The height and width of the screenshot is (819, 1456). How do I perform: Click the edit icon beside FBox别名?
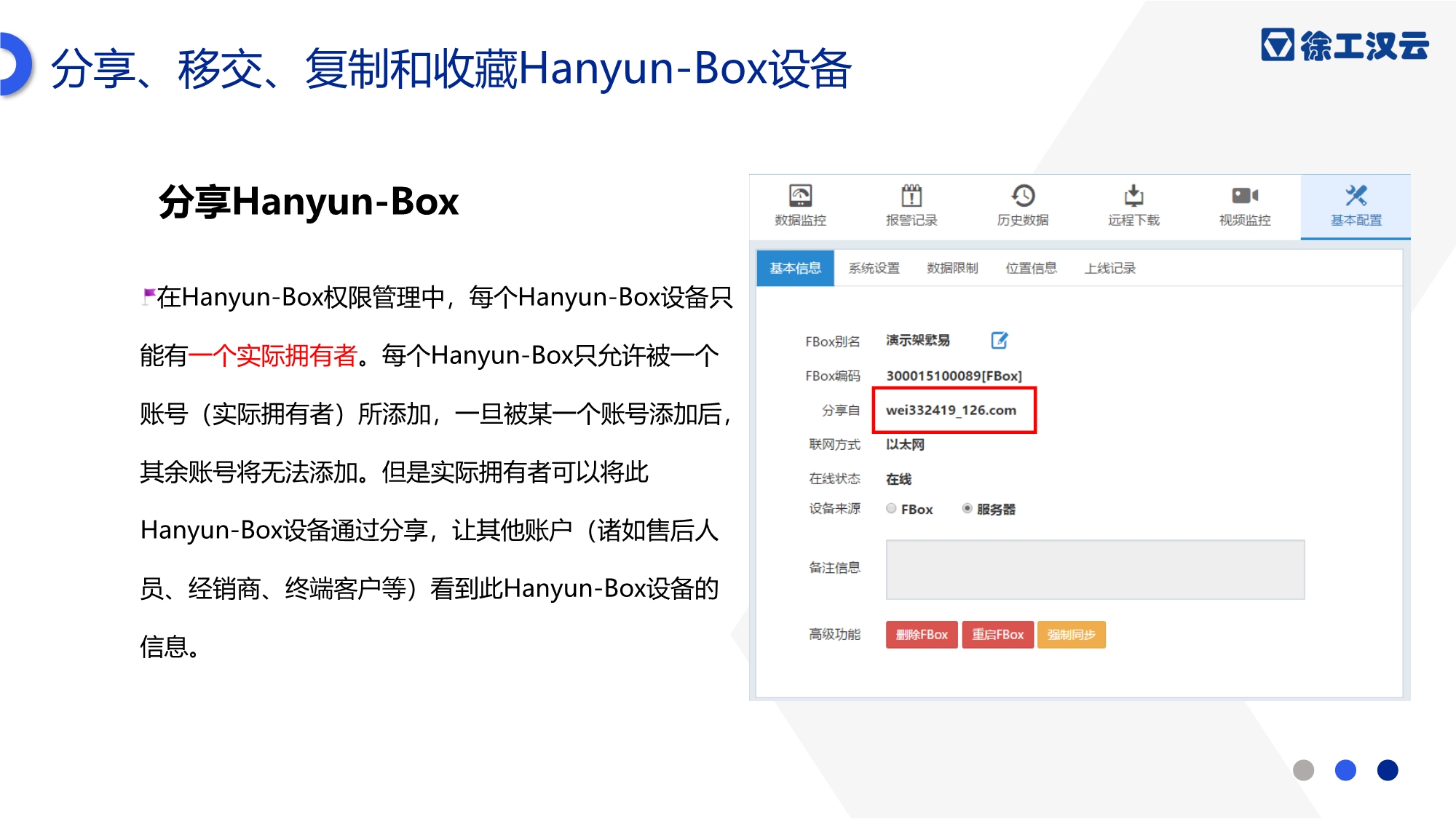[1000, 340]
